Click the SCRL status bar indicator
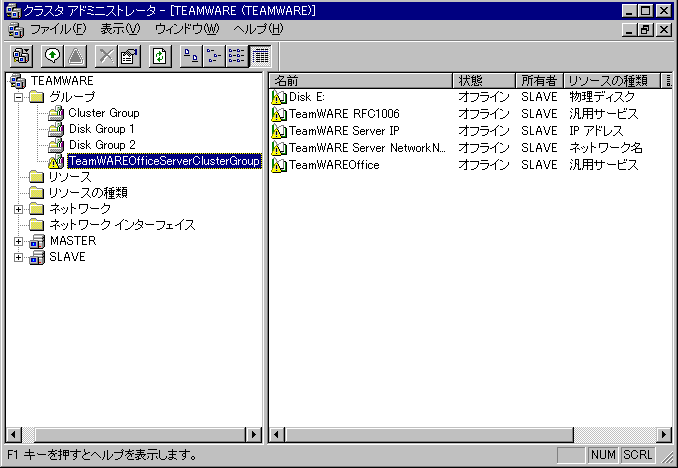Viewport: 678px width, 468px height. (637, 455)
